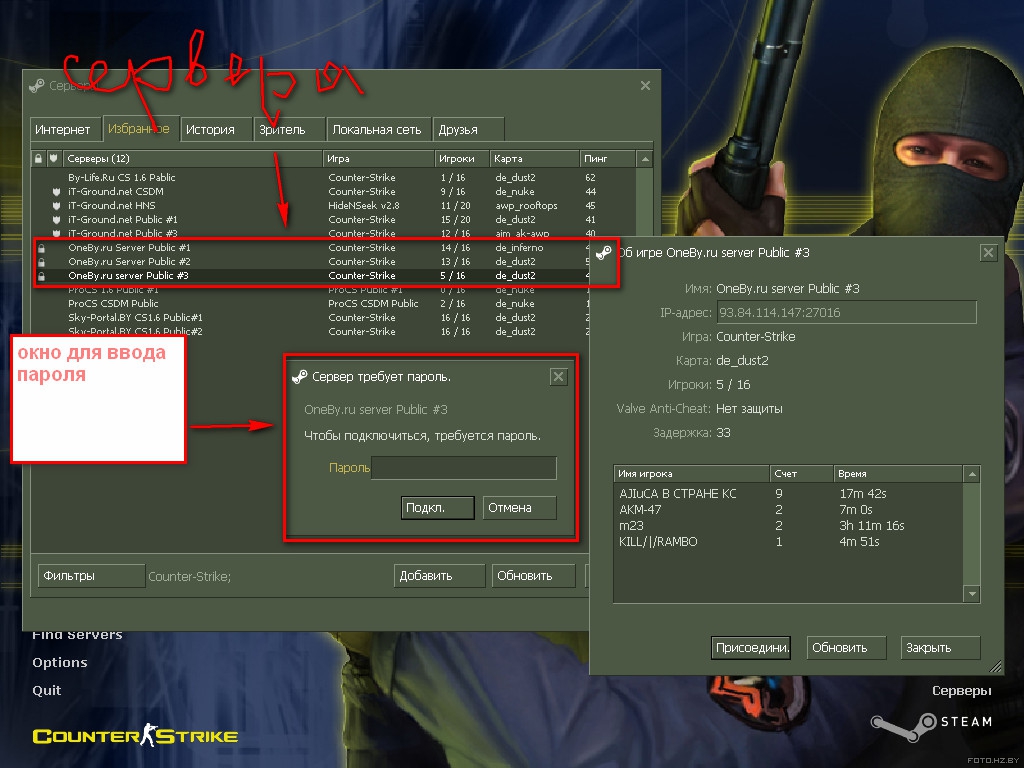Click Закрыть in the server info window

(940, 648)
